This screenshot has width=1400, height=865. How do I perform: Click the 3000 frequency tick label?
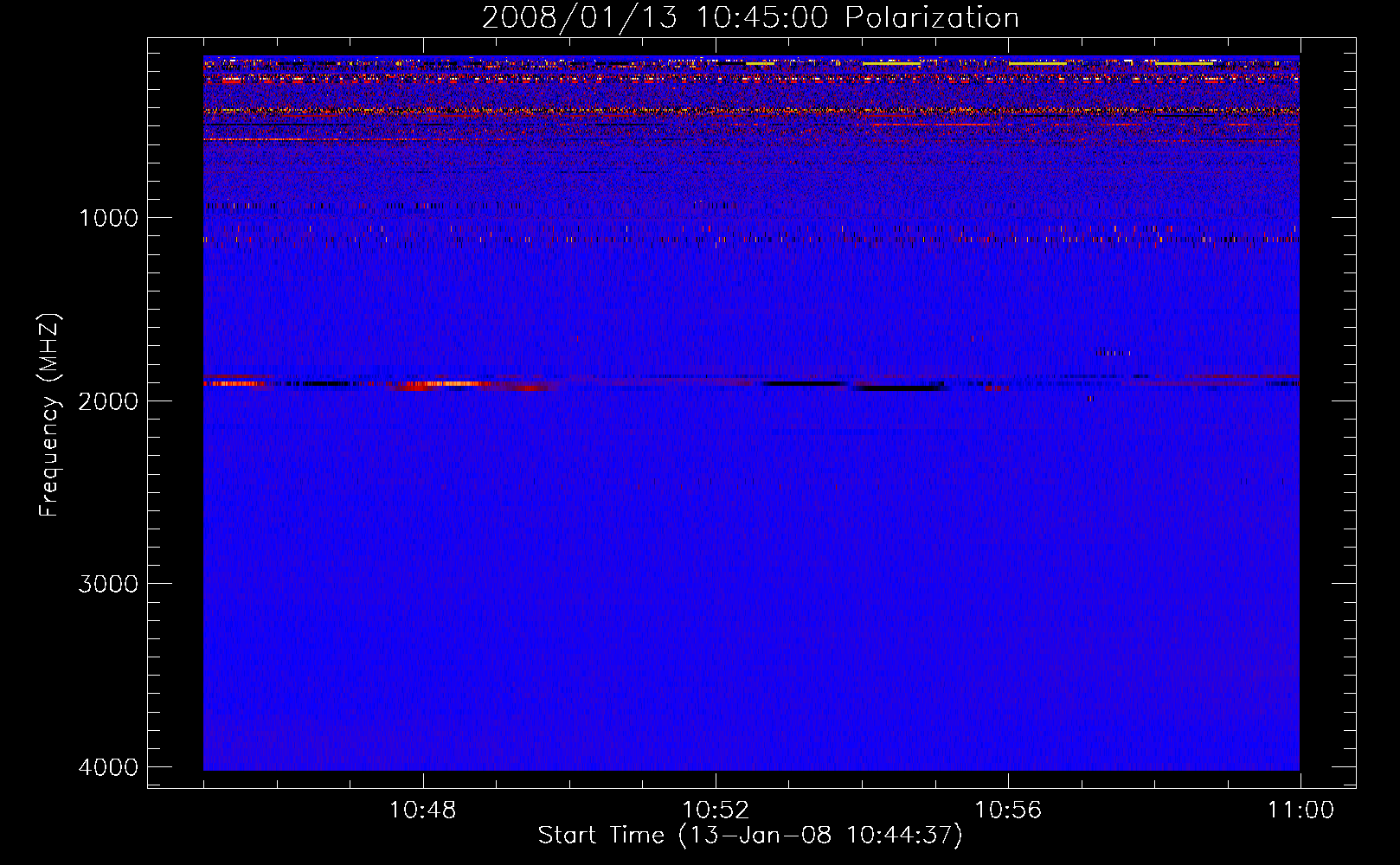pyautogui.click(x=108, y=584)
